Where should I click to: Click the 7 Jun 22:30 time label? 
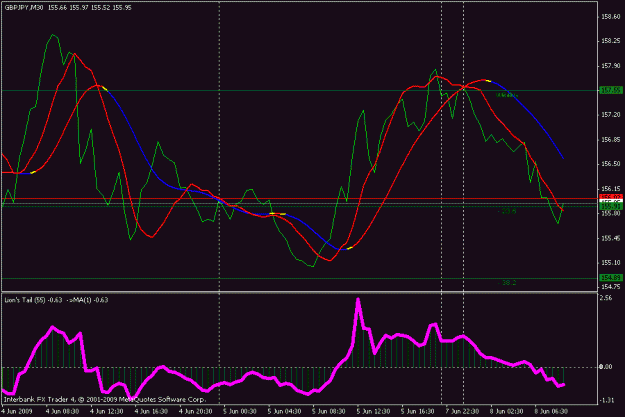[462, 411]
